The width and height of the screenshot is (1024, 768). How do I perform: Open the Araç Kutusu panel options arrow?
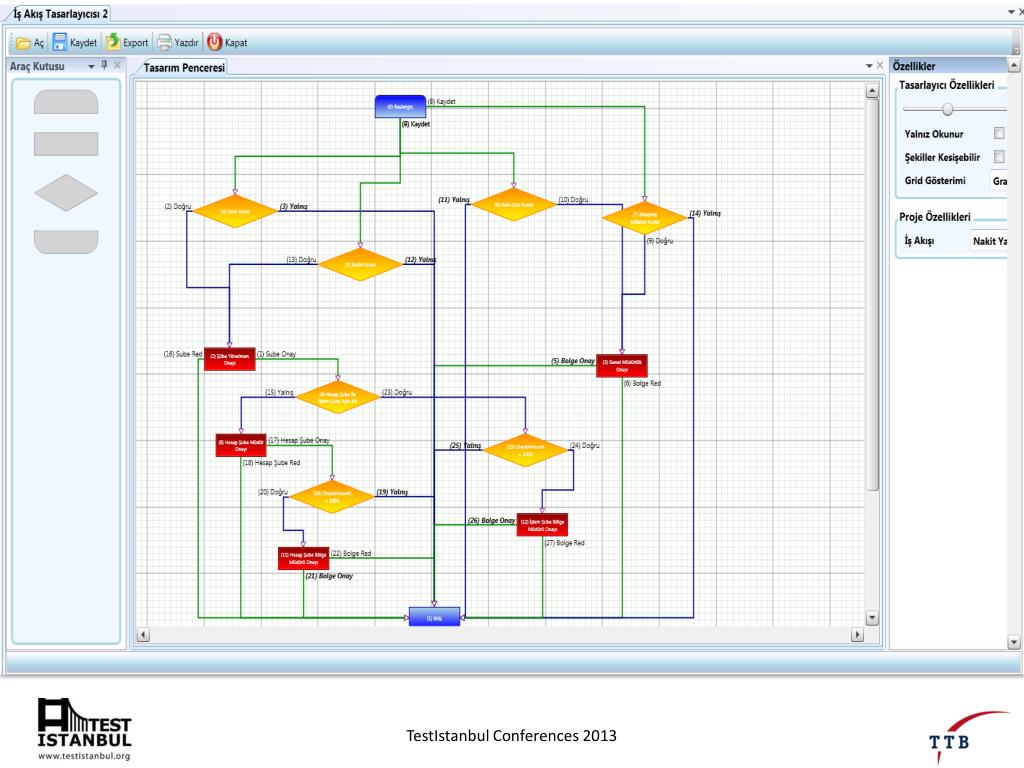[x=91, y=67]
